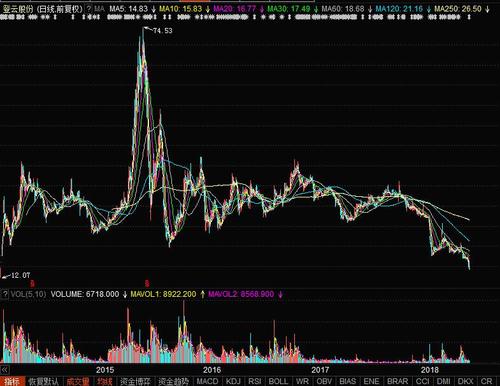The height and width of the screenshot is (386, 500).
Task: Toggle the 资金趋势 fund trend indicator
Action: point(173,381)
